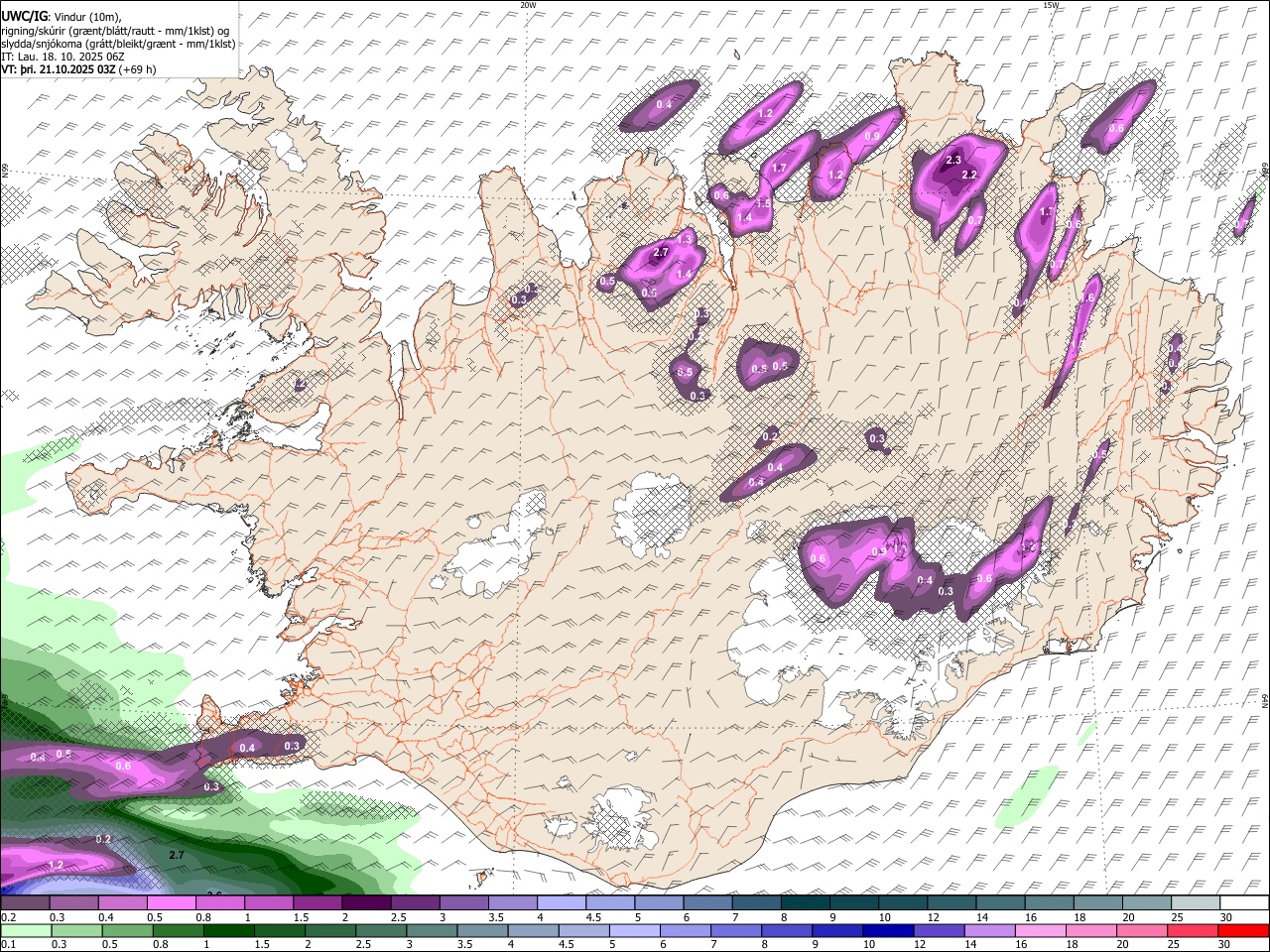The width and height of the screenshot is (1270, 952).
Task: Click the '25' label on the snow legend
Action: [x=1176, y=917]
